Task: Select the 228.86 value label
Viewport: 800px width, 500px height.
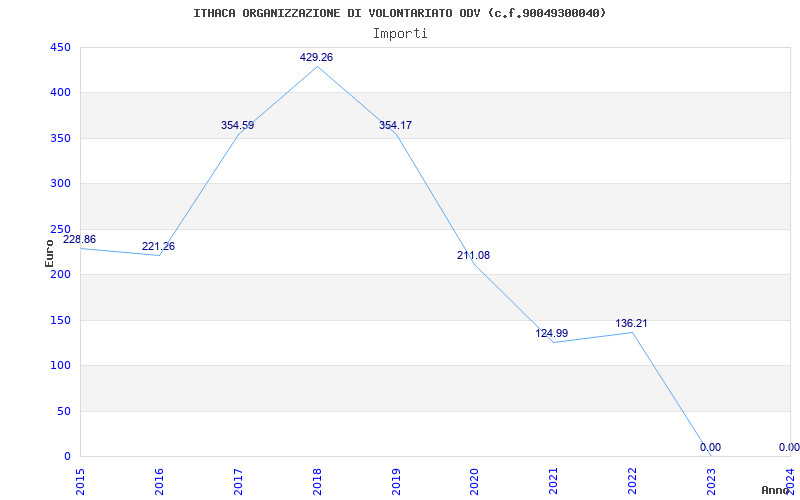Action: (79, 239)
